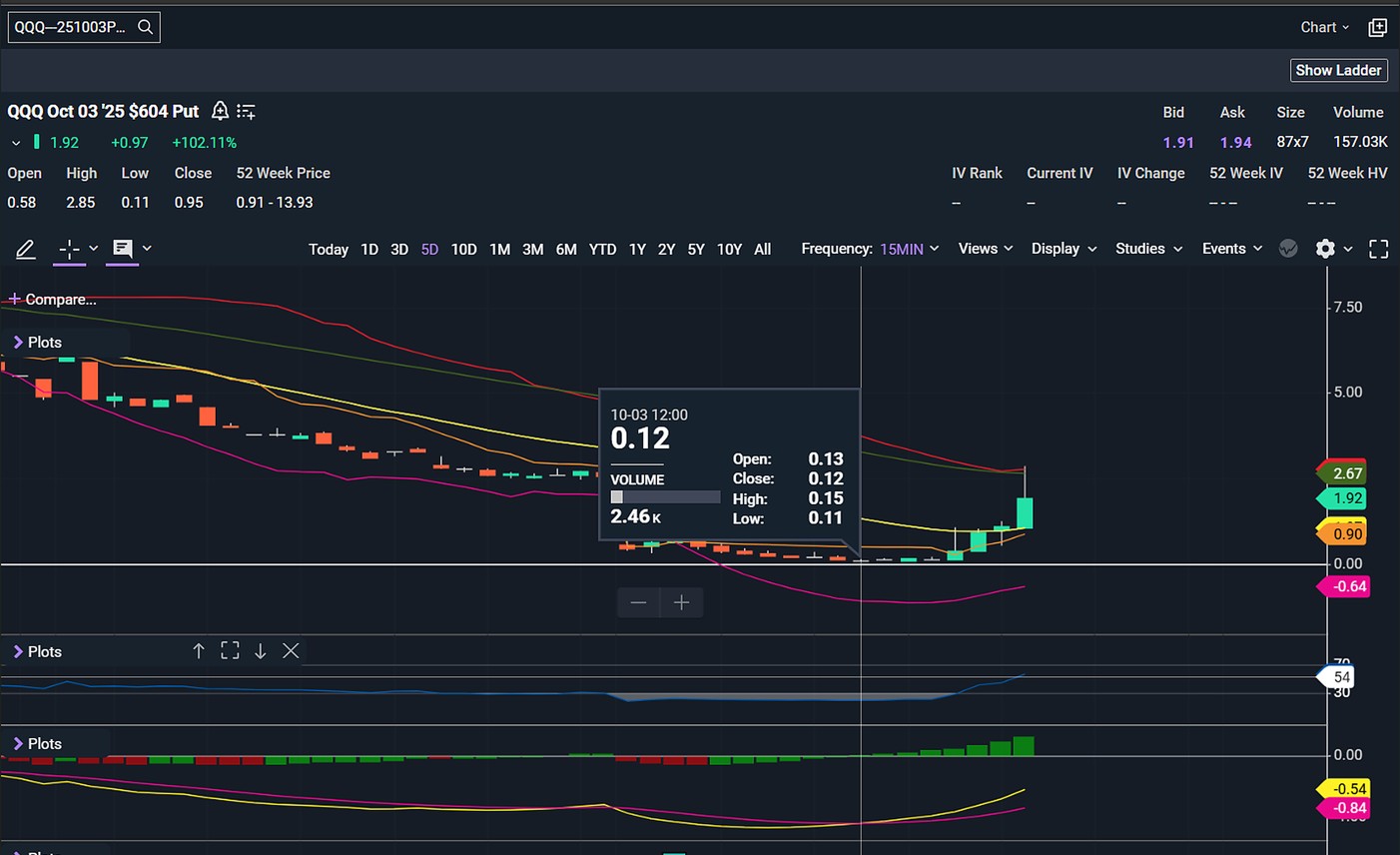Move the RSI plot pane up
1400x855 pixels.
click(x=199, y=651)
